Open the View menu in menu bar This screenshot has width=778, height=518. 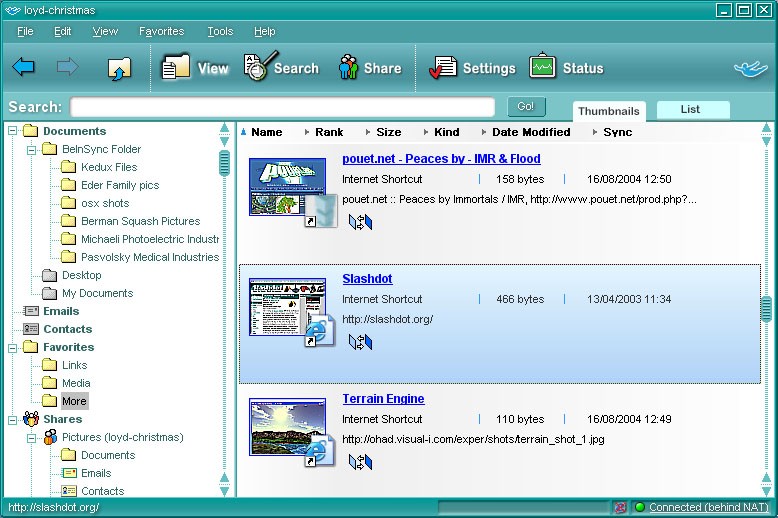tap(105, 31)
